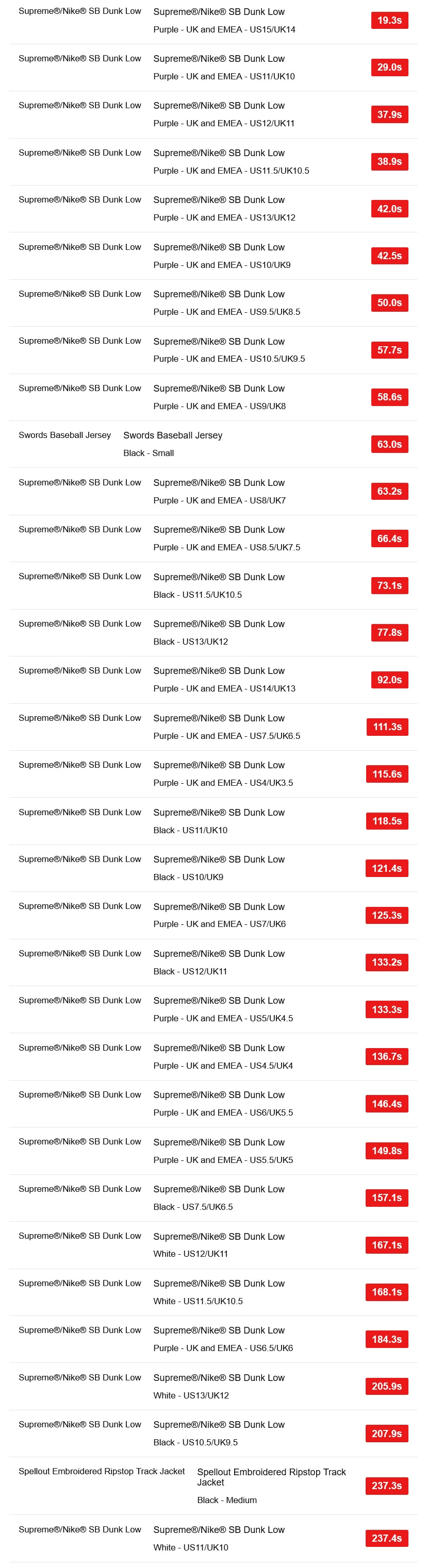This screenshot has height=1568, width=427.
Task: Open the White - US12/UK11 variant entry
Action: click(190, 1254)
